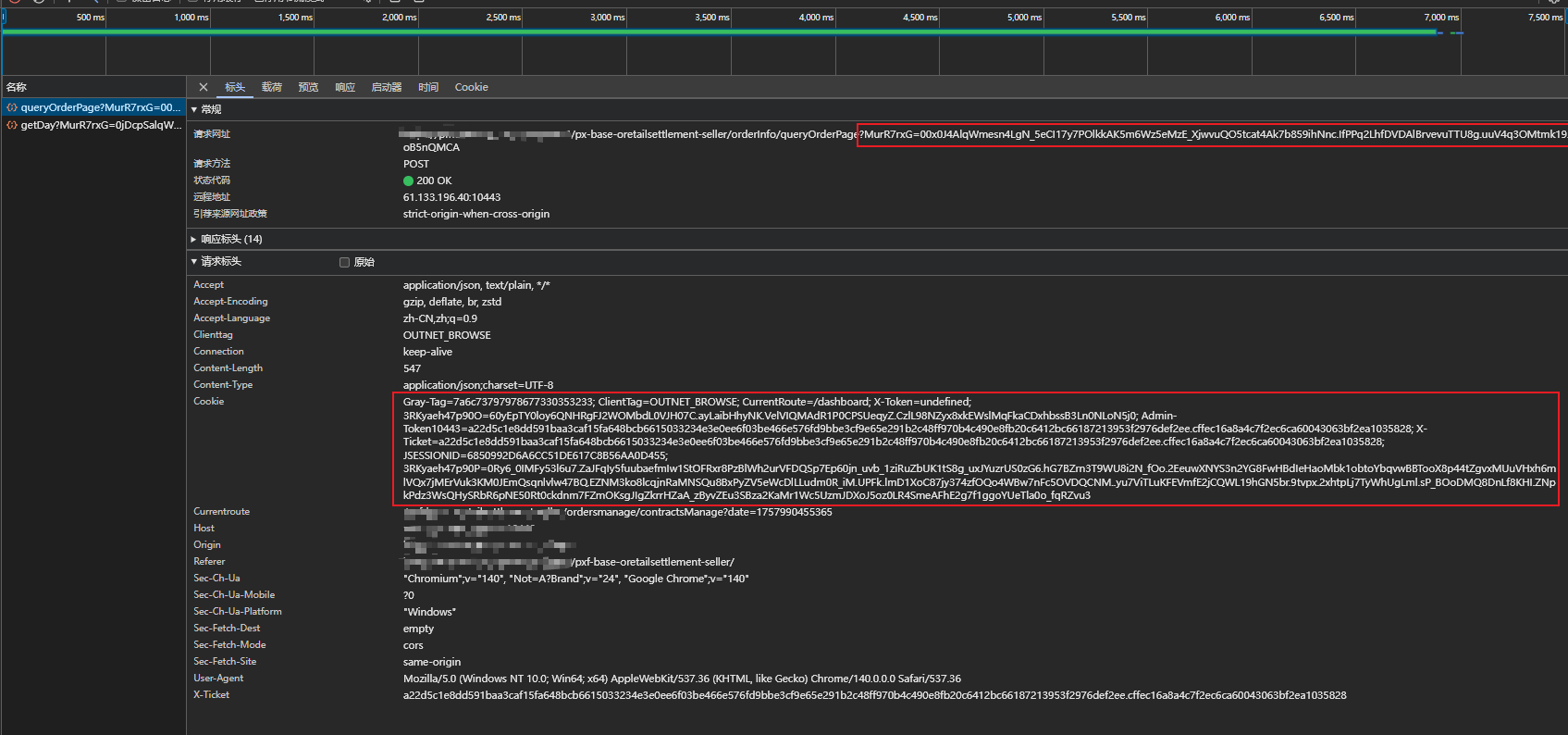1568x735 pixels.
Task: Click the strict-origin-when-cross-origin value
Action: [x=476, y=214]
